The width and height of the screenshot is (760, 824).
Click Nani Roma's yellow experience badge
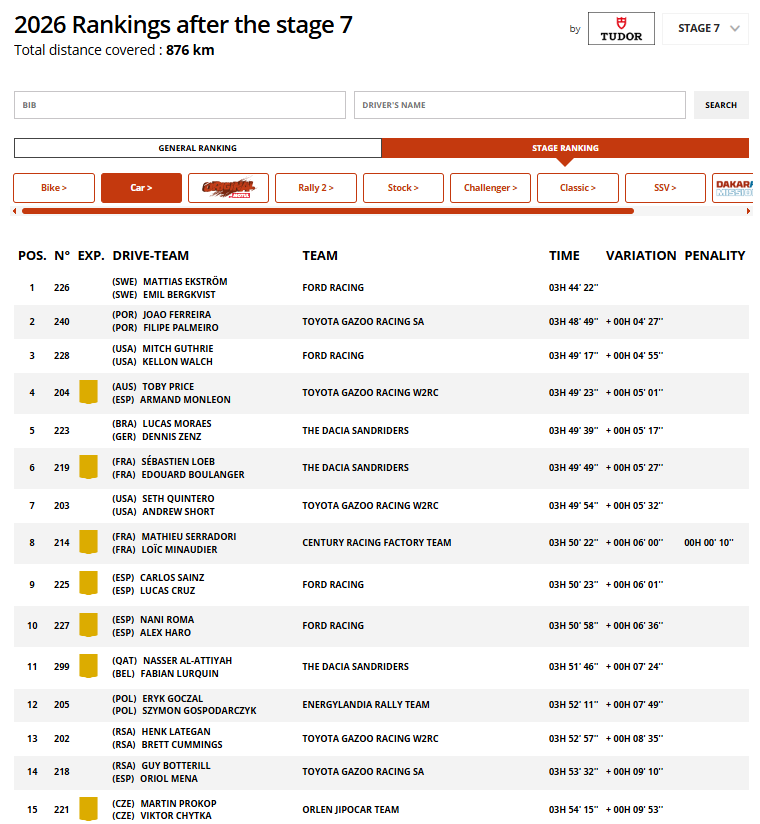click(88, 625)
